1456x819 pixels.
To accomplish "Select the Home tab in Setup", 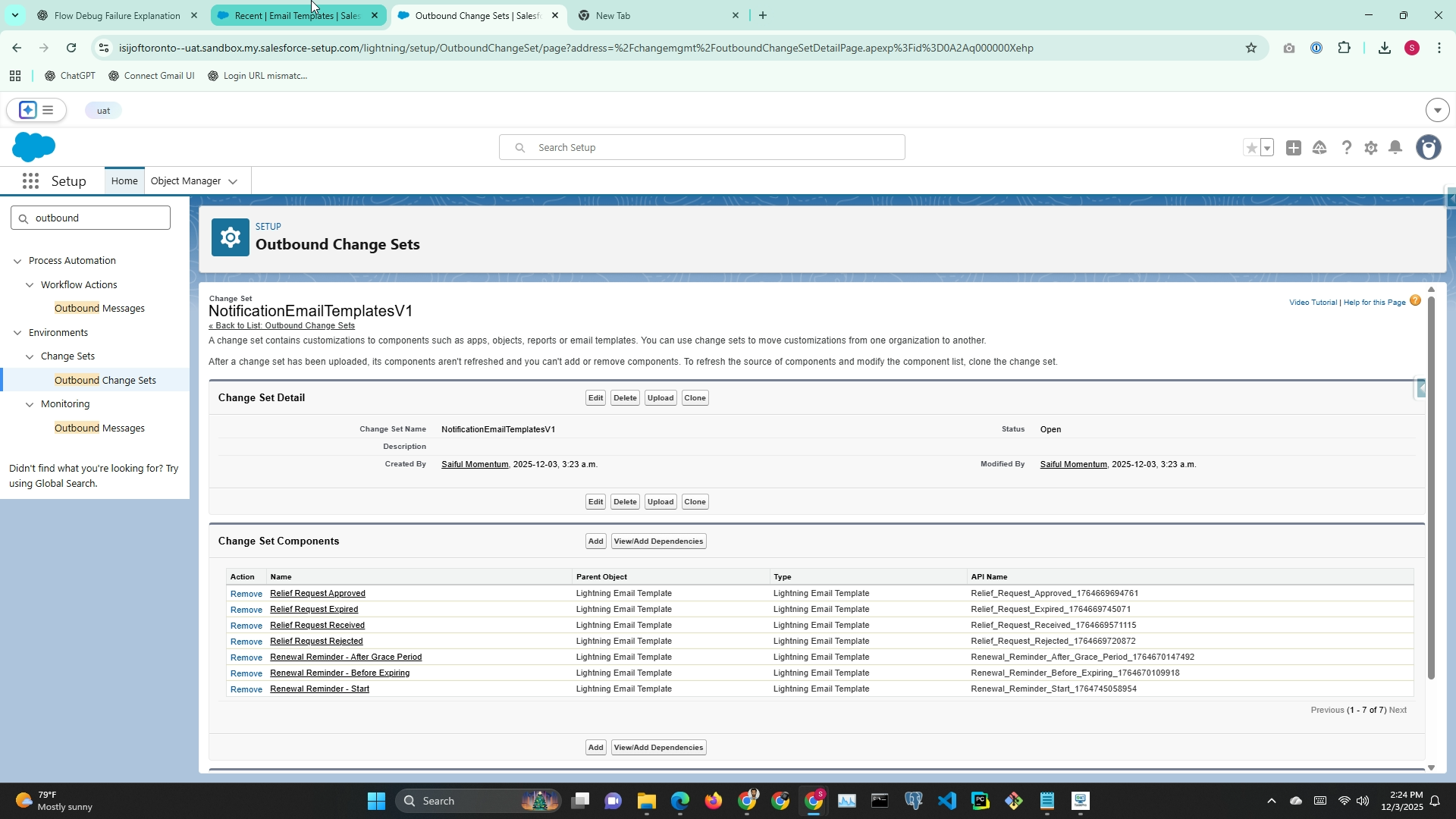I will click(124, 181).
